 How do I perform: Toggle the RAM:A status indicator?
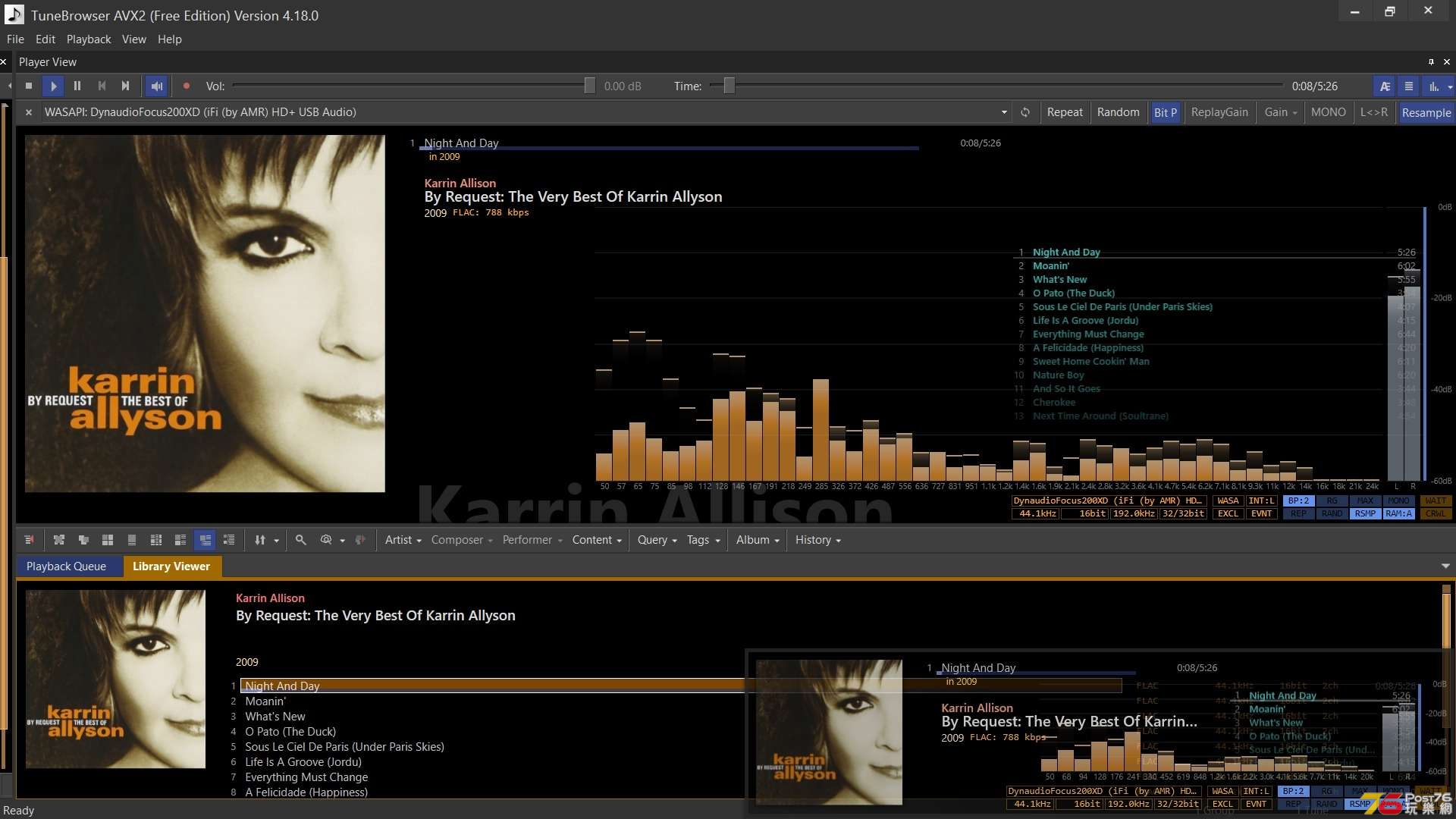[1399, 514]
